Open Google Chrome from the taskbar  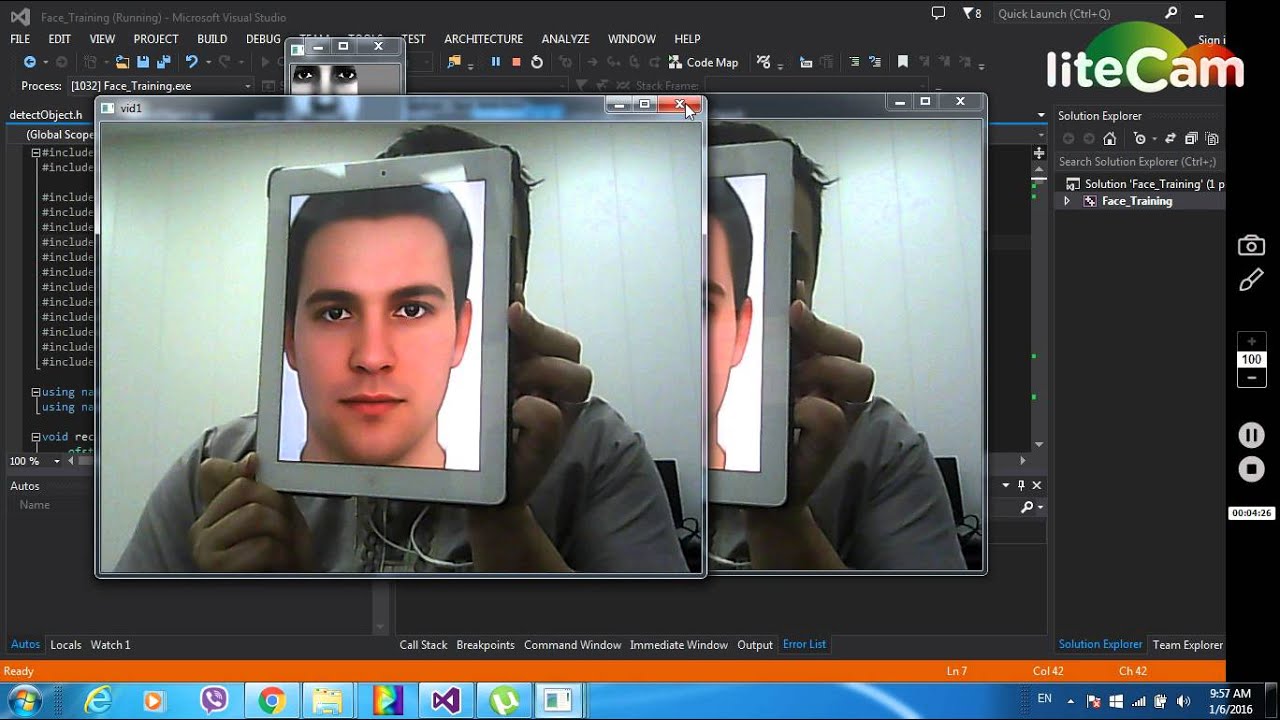(271, 700)
